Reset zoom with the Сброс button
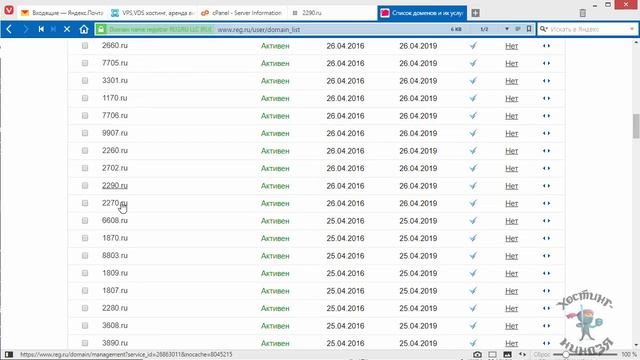This screenshot has height=360, width=640. 542,355
